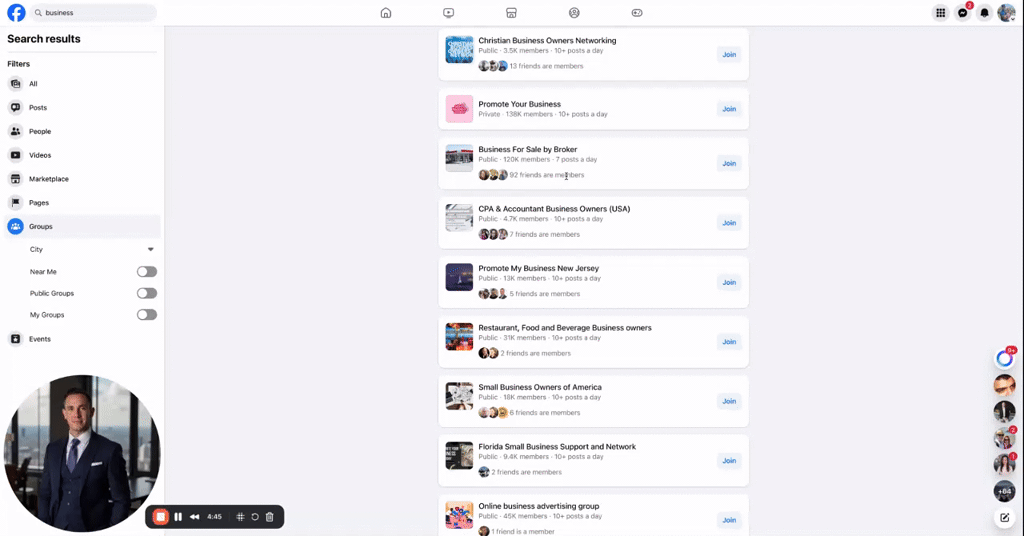Click "13 friends are members" text
The width and height of the screenshot is (1024, 536).
(x=546, y=66)
